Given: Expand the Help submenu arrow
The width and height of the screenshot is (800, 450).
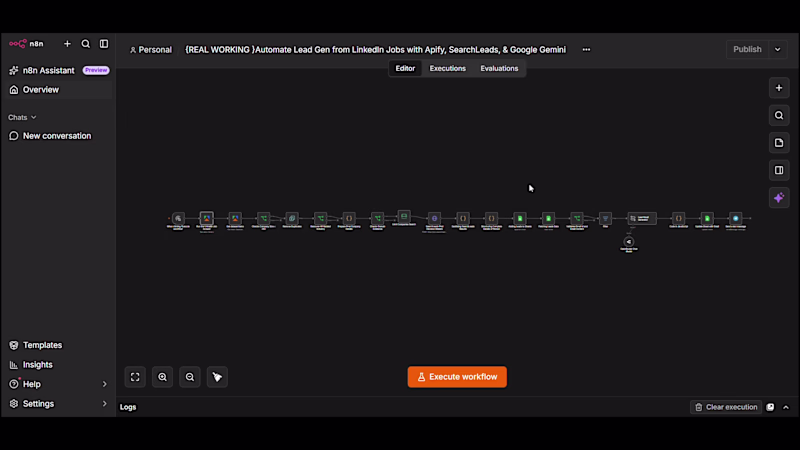Looking at the screenshot, I should [105, 384].
